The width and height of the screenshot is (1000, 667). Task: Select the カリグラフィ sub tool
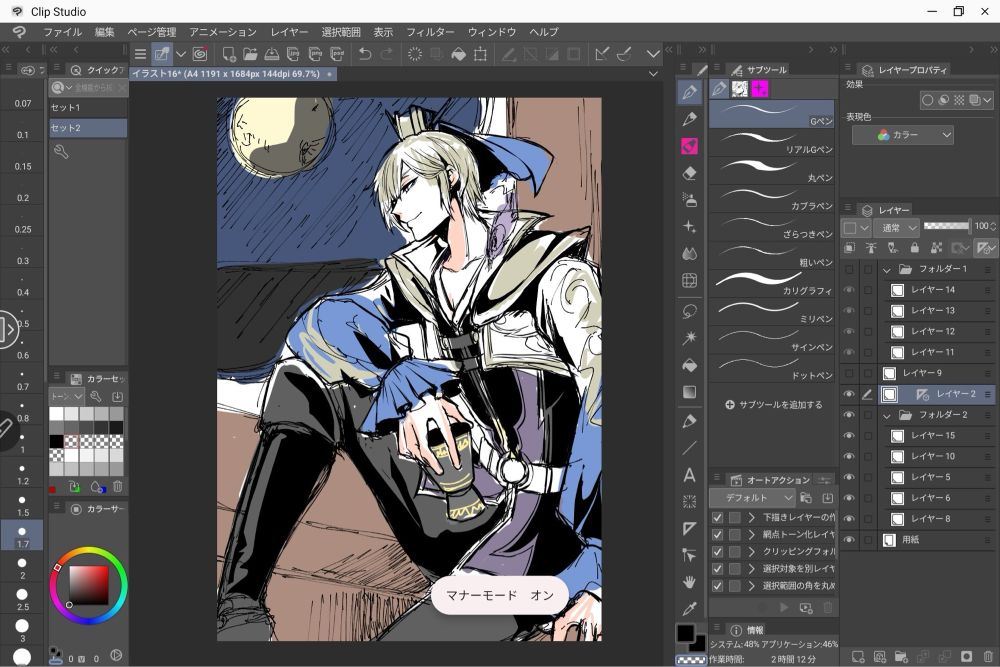click(x=772, y=284)
